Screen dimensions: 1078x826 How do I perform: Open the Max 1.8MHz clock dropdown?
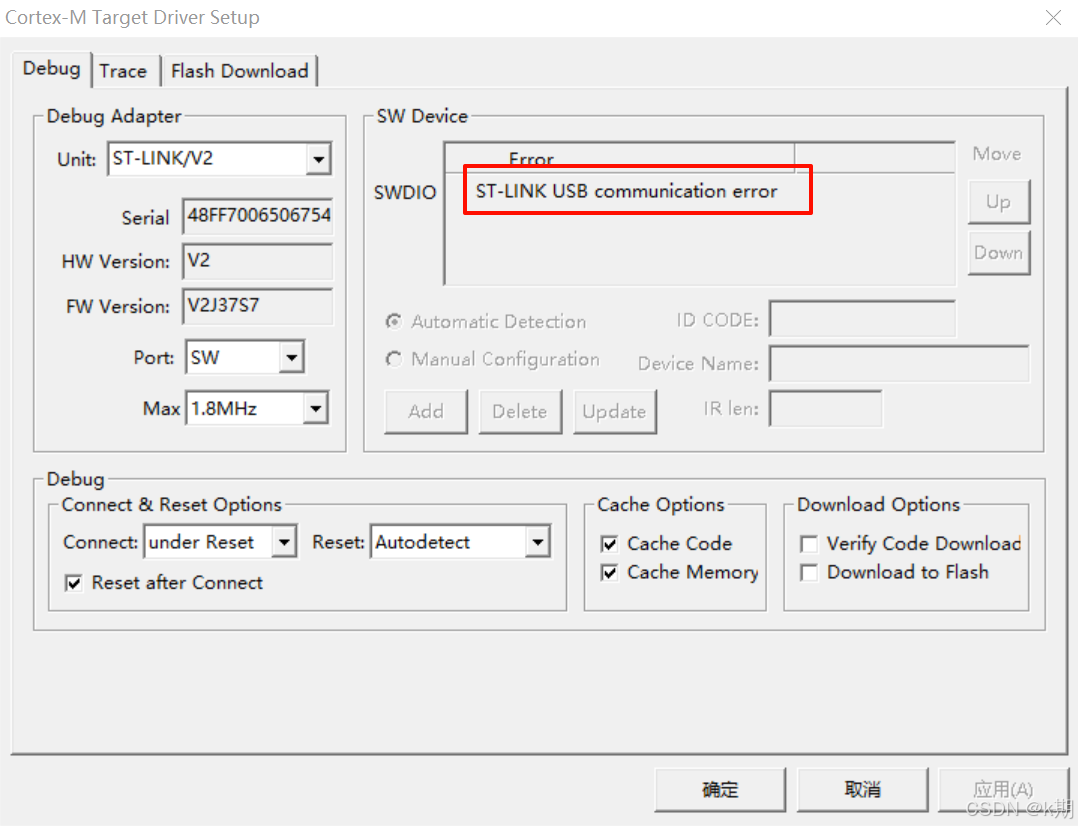(x=316, y=409)
